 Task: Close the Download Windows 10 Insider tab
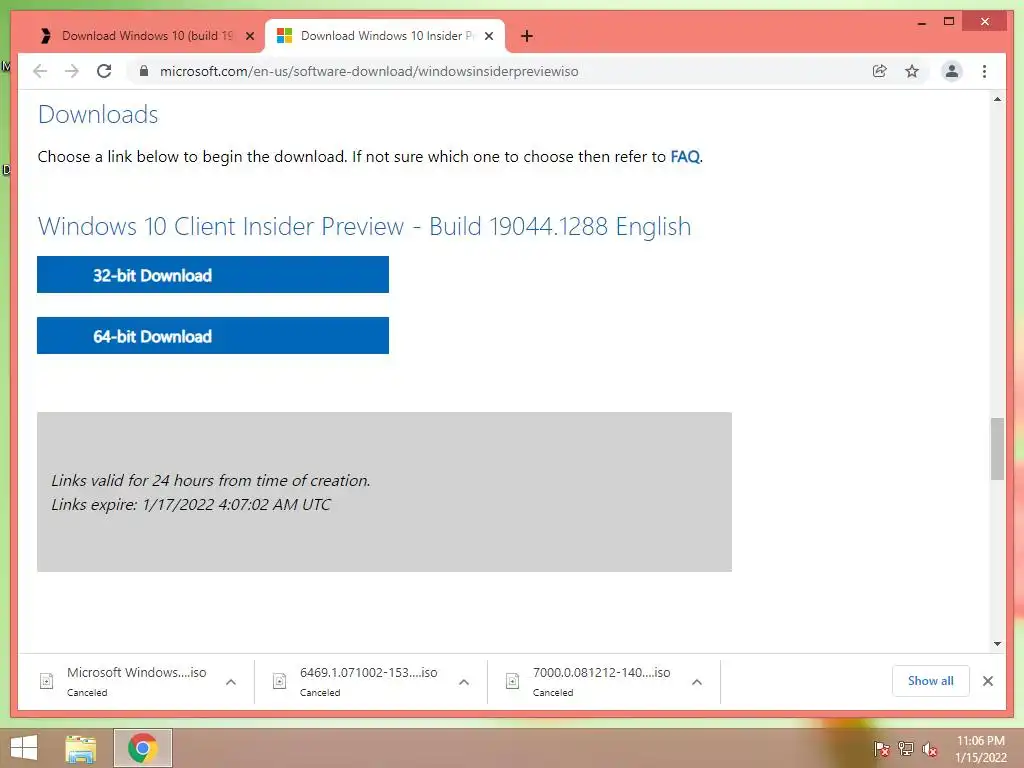pyautogui.click(x=488, y=36)
